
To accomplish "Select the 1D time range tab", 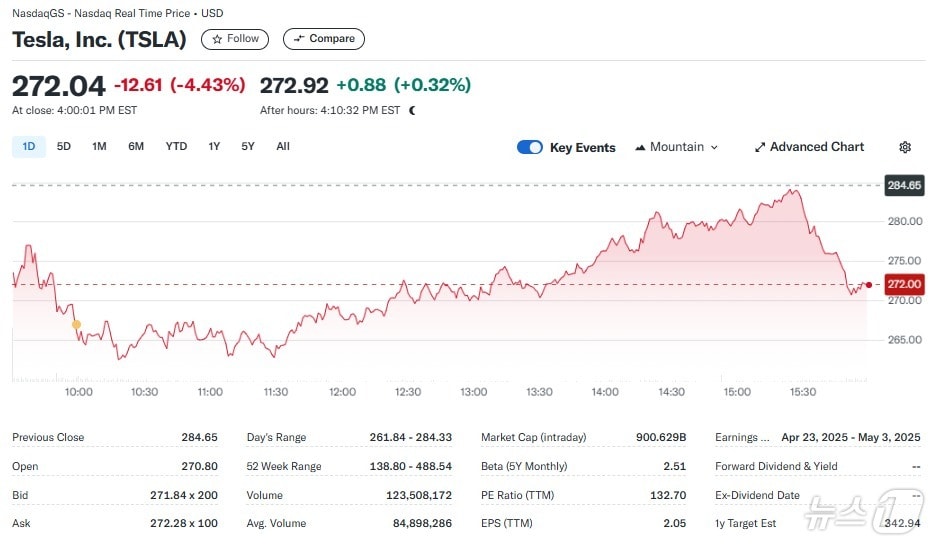I will [29, 147].
